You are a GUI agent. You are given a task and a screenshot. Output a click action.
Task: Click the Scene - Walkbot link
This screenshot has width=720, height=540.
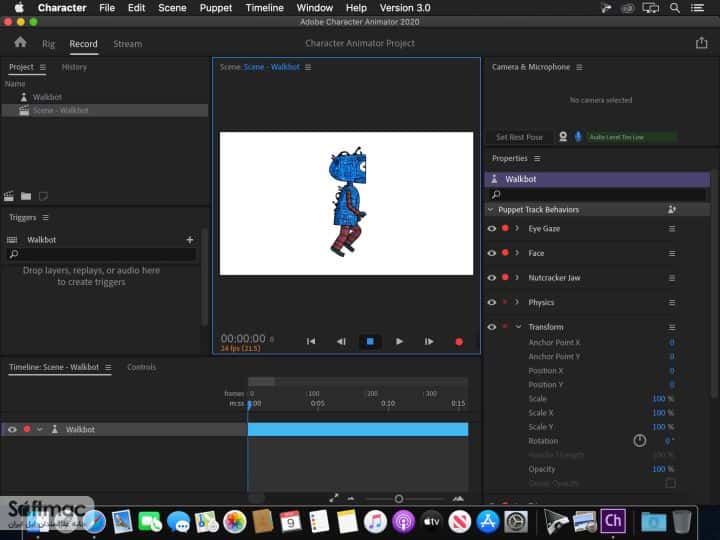coord(271,67)
